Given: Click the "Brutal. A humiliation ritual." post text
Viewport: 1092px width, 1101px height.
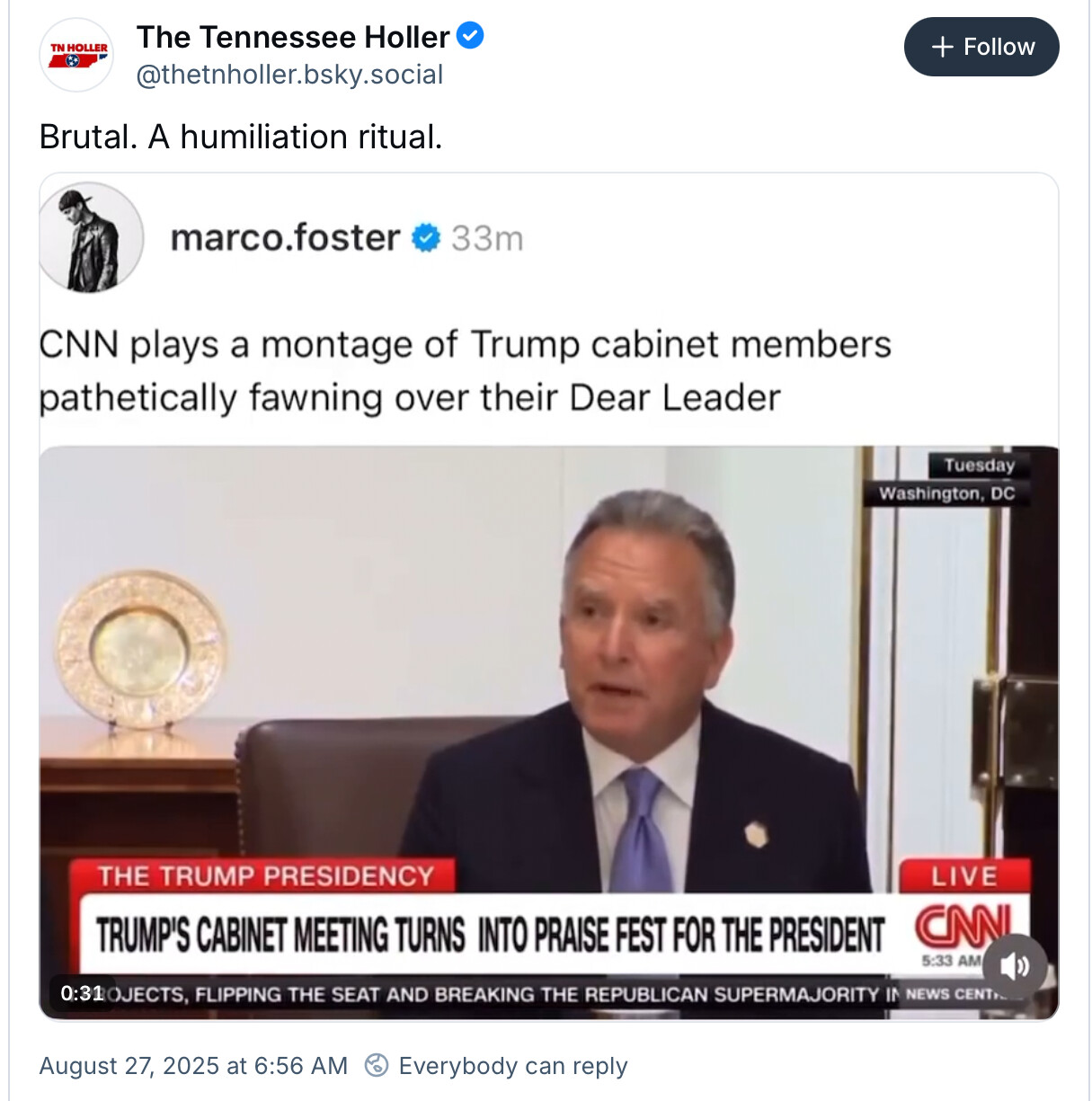Looking at the screenshot, I should 241,137.
